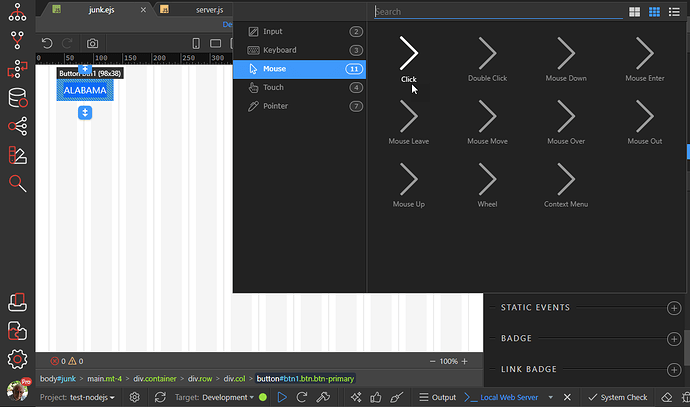This screenshot has height=407, width=690.
Task: Select the ALABAMA button on canvas
Action: click(85, 90)
